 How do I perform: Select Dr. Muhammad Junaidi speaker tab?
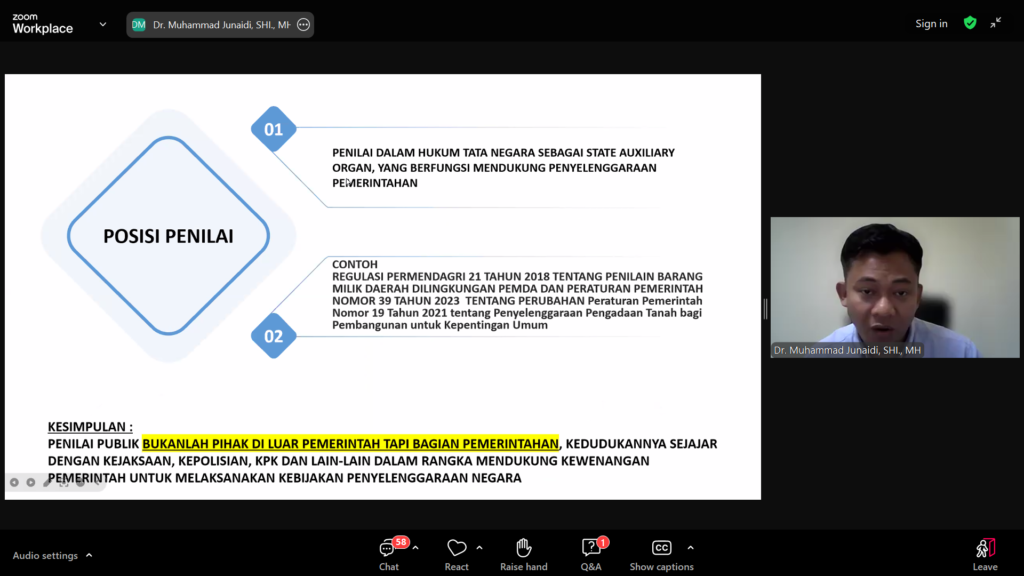pos(211,25)
